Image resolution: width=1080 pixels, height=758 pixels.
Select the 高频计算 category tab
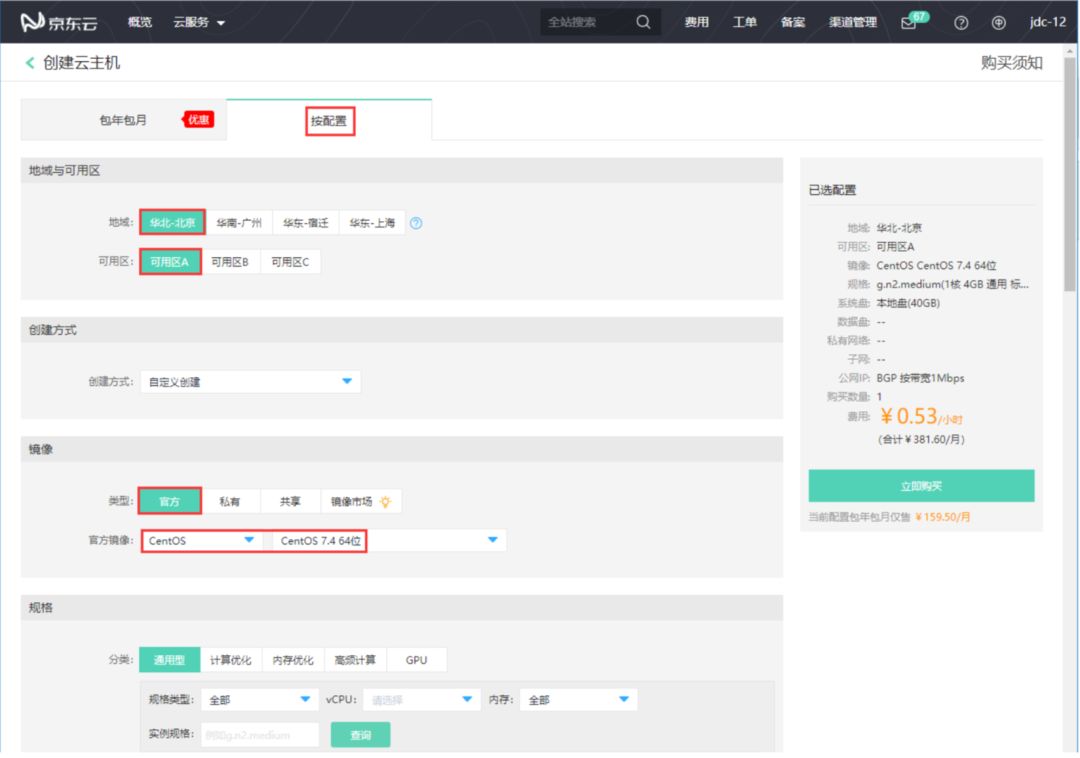355,660
